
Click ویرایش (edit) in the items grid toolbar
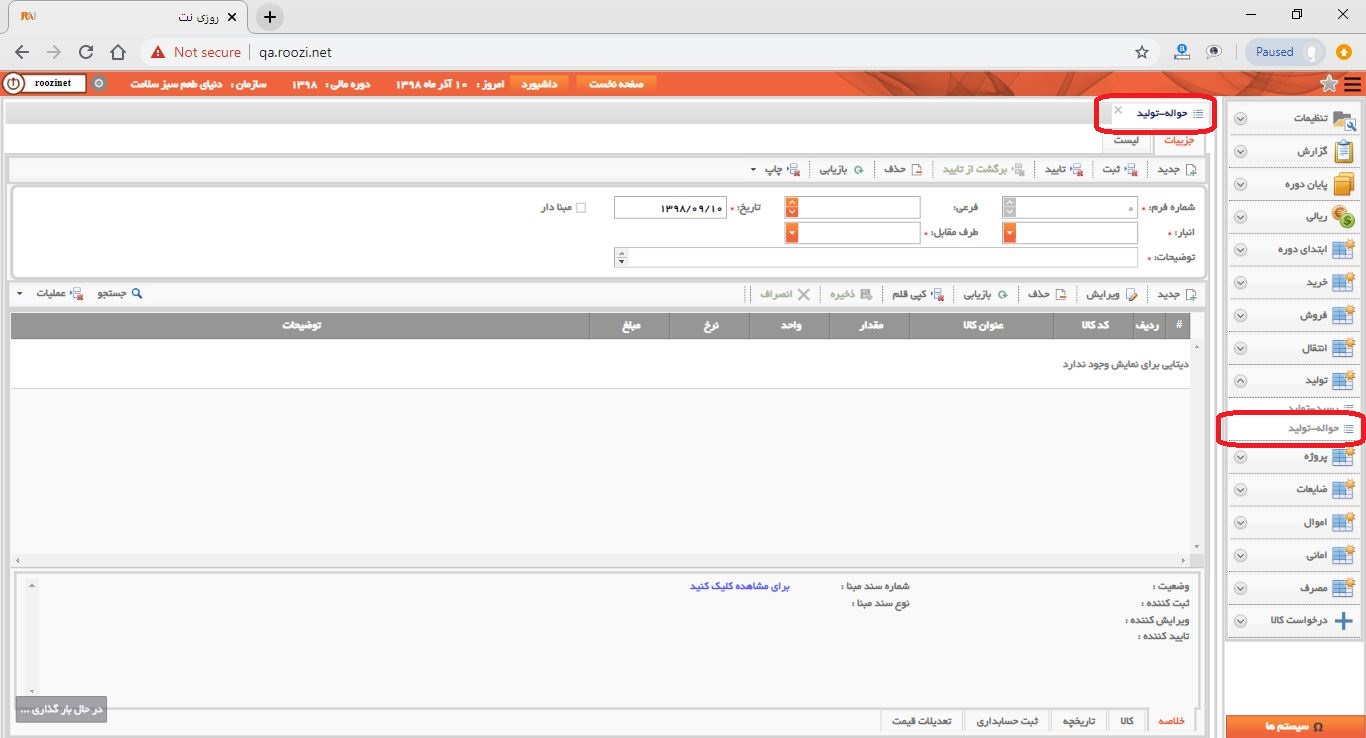click(x=1110, y=294)
